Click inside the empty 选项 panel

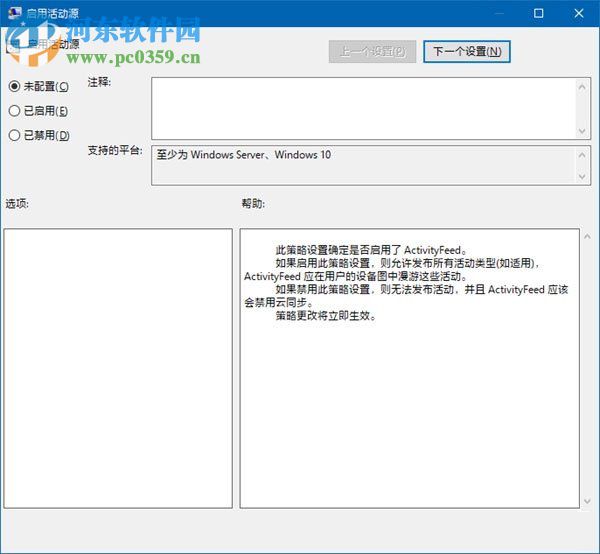(x=118, y=368)
